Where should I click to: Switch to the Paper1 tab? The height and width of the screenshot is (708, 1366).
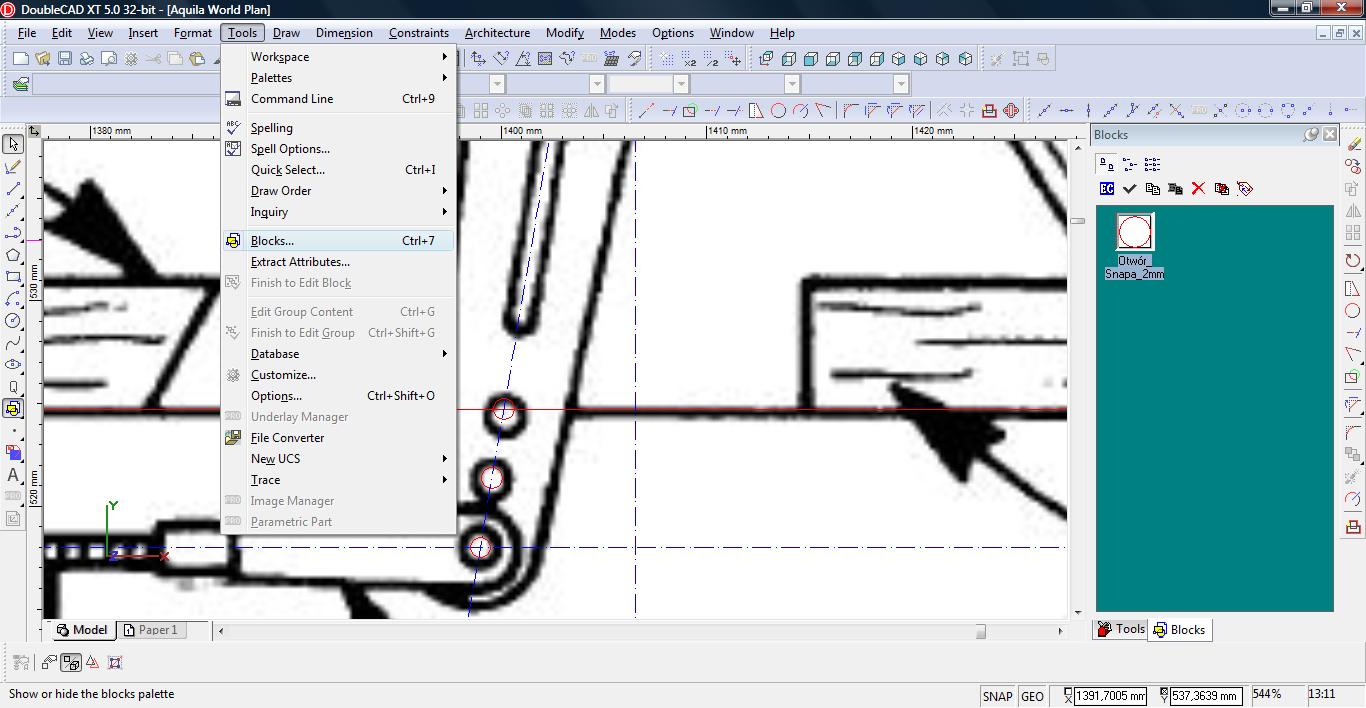156,630
